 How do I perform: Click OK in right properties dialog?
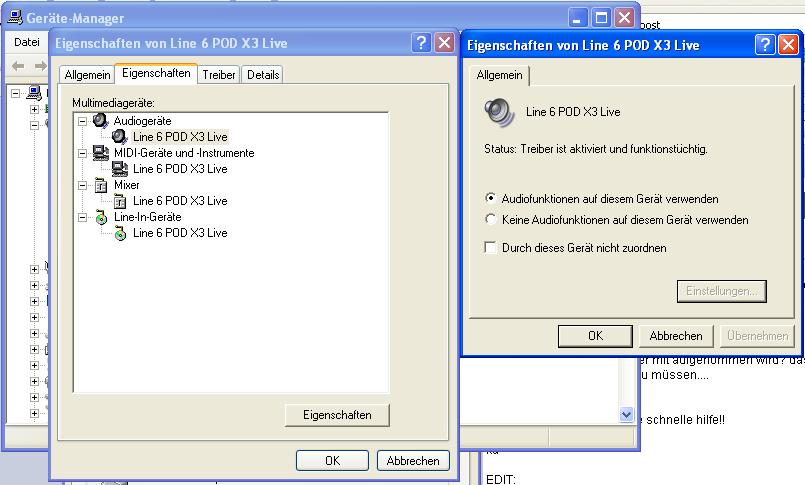coord(595,336)
